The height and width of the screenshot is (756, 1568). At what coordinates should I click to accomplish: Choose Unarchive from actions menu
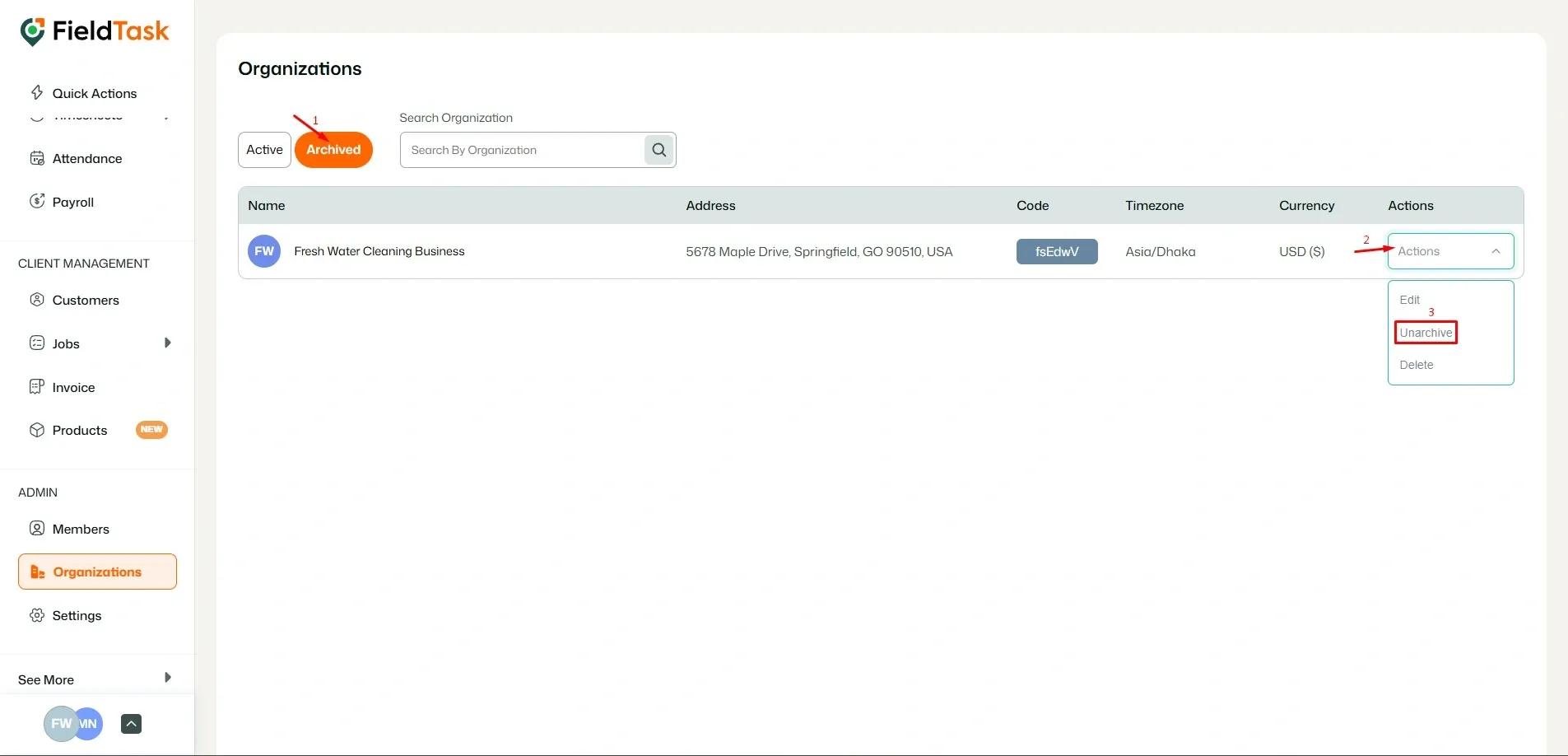[1426, 333]
